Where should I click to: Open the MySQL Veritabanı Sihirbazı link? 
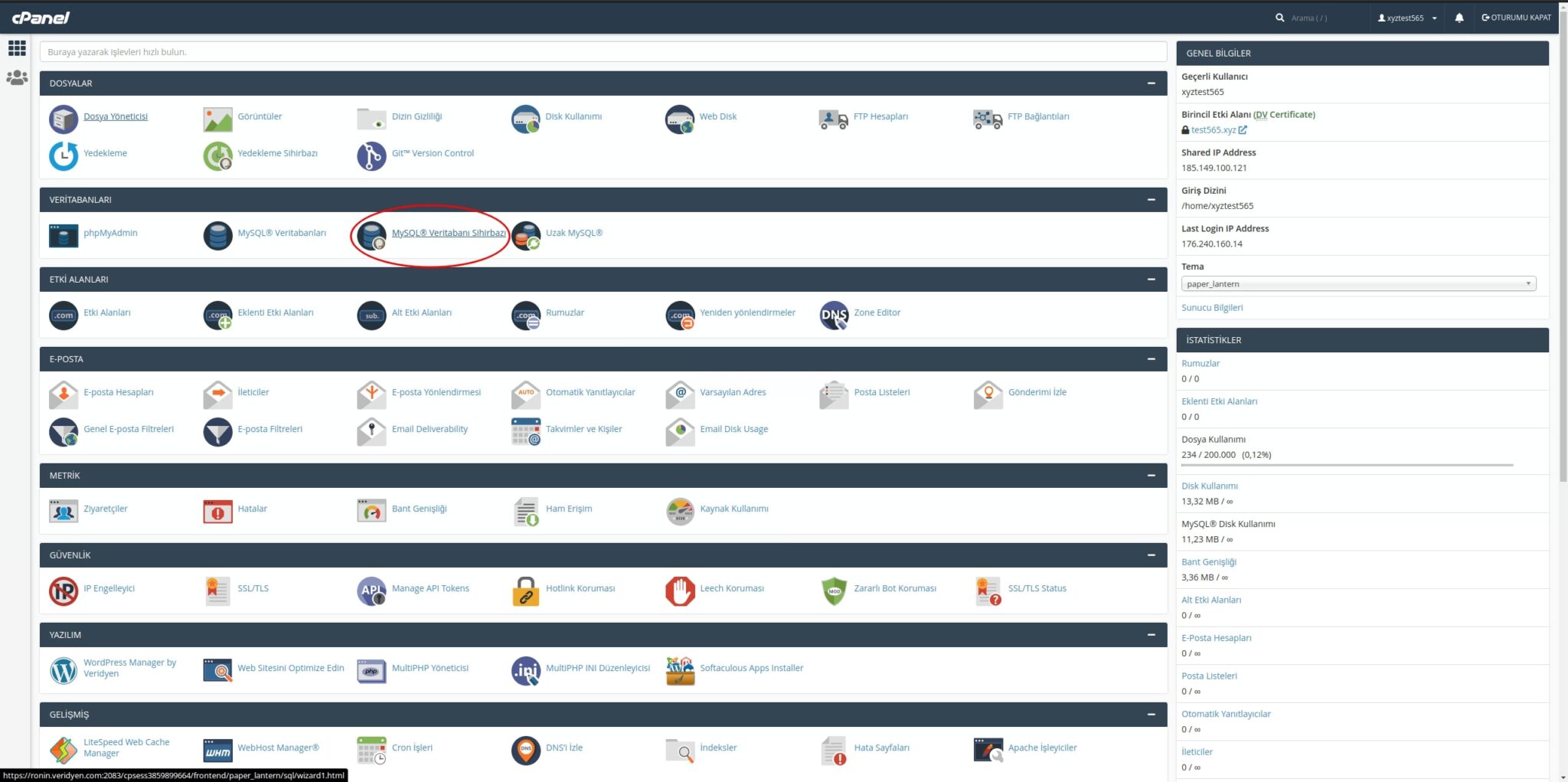449,233
